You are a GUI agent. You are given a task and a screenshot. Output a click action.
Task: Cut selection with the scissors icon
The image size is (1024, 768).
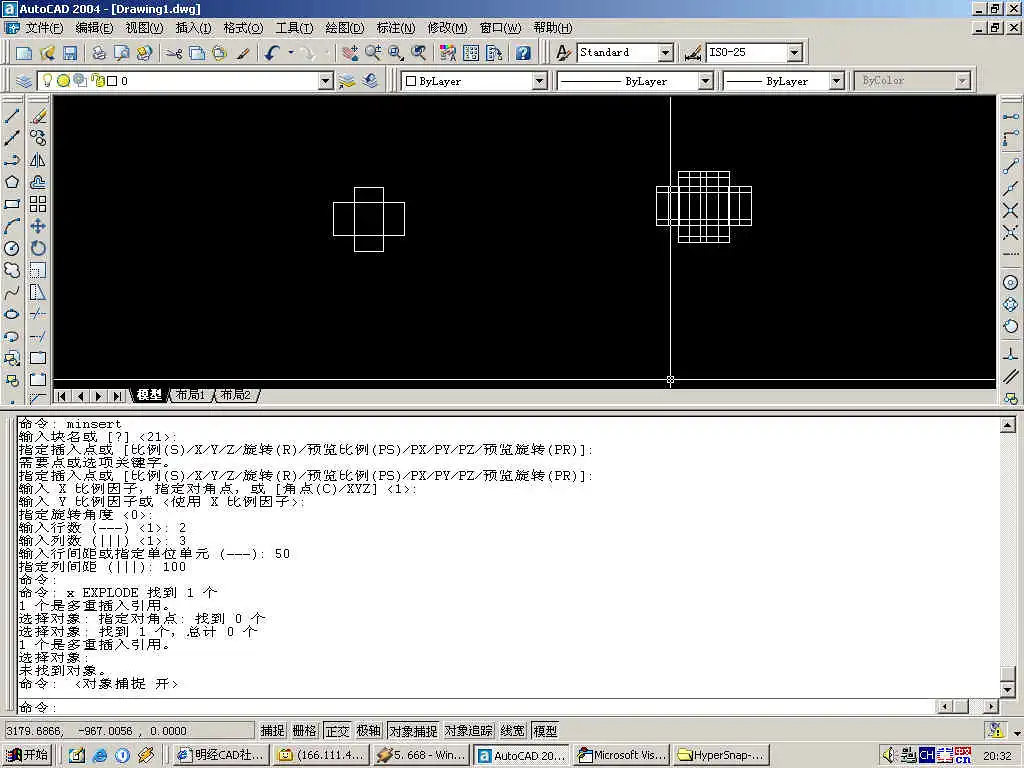(174, 53)
